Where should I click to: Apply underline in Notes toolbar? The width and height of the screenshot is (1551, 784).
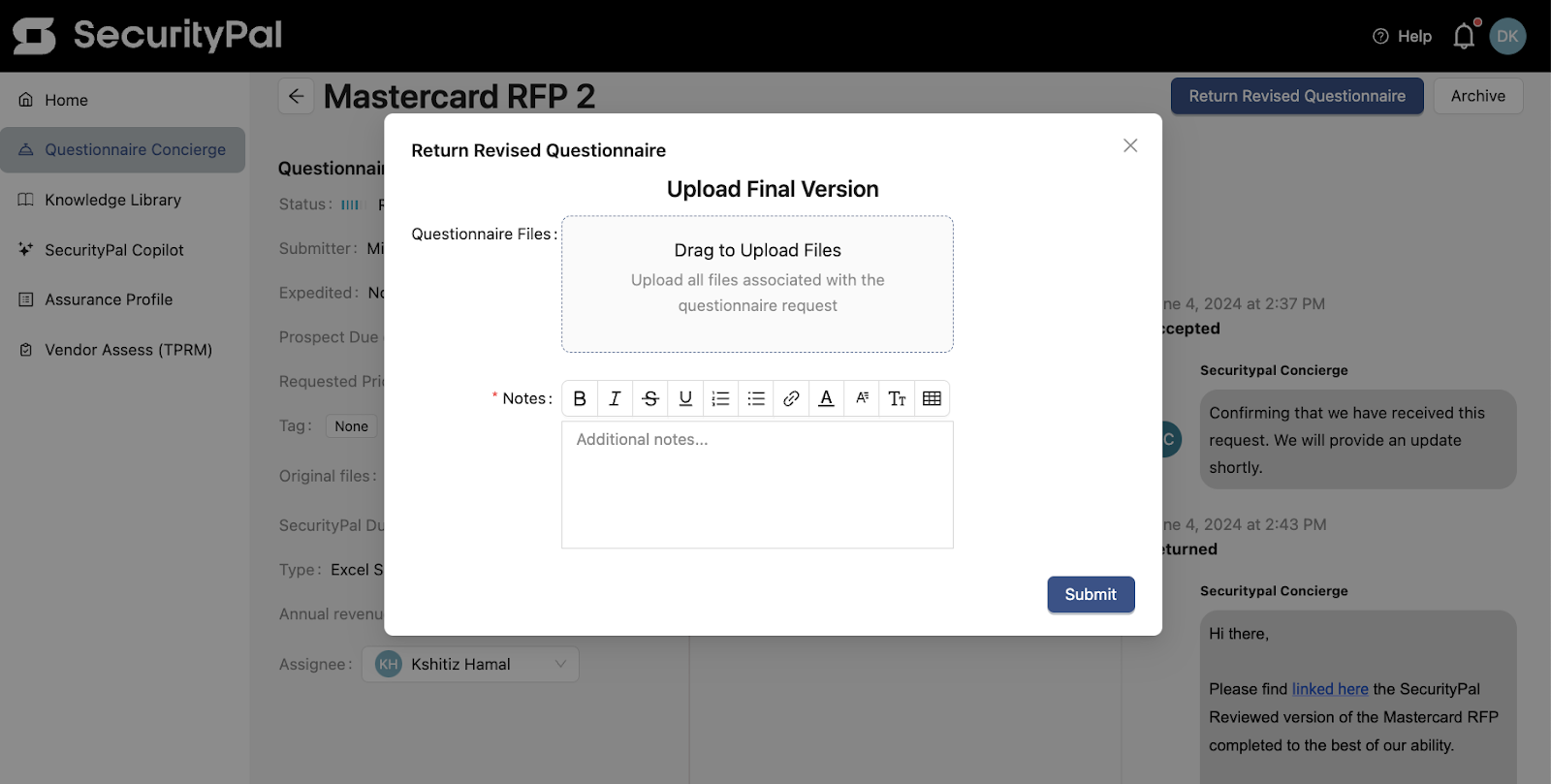click(685, 398)
